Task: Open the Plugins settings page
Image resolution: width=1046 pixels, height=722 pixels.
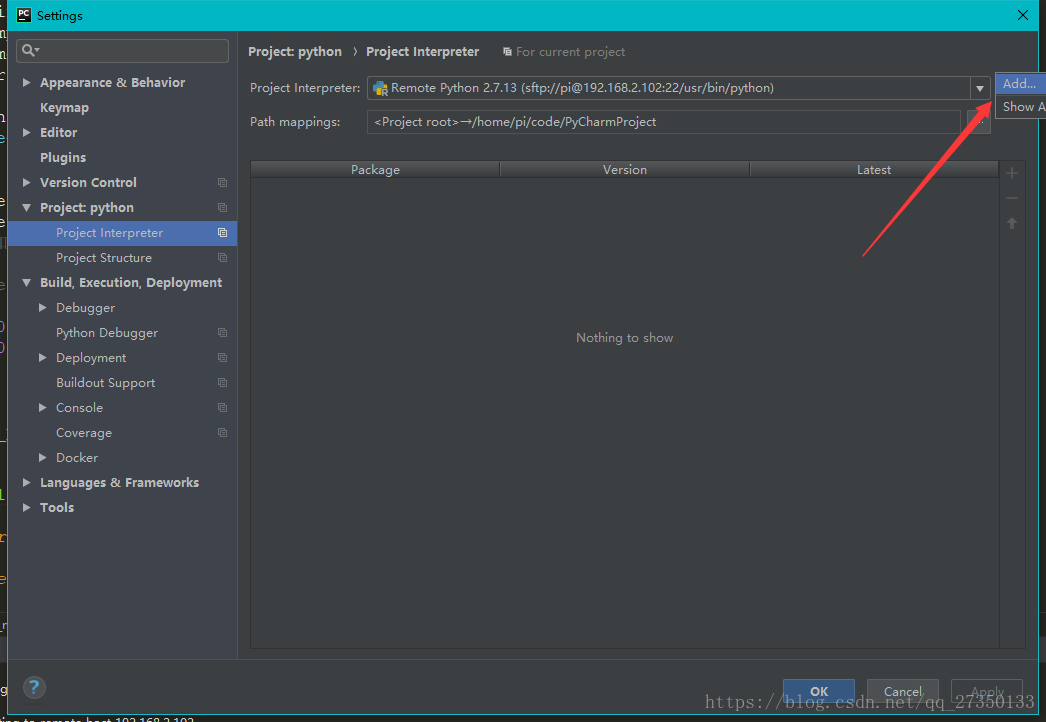Action: [63, 157]
